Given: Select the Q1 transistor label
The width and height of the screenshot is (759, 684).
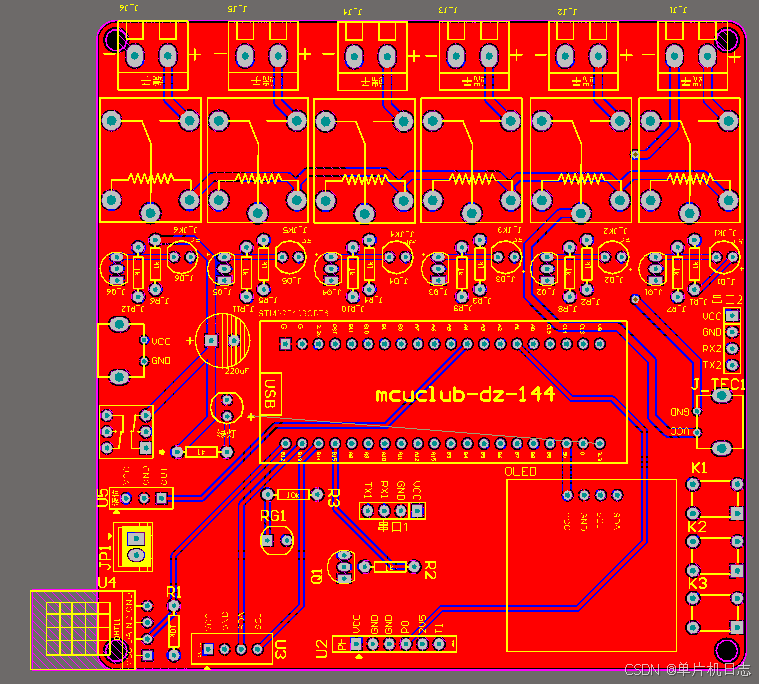Looking at the screenshot, I should tap(316, 576).
